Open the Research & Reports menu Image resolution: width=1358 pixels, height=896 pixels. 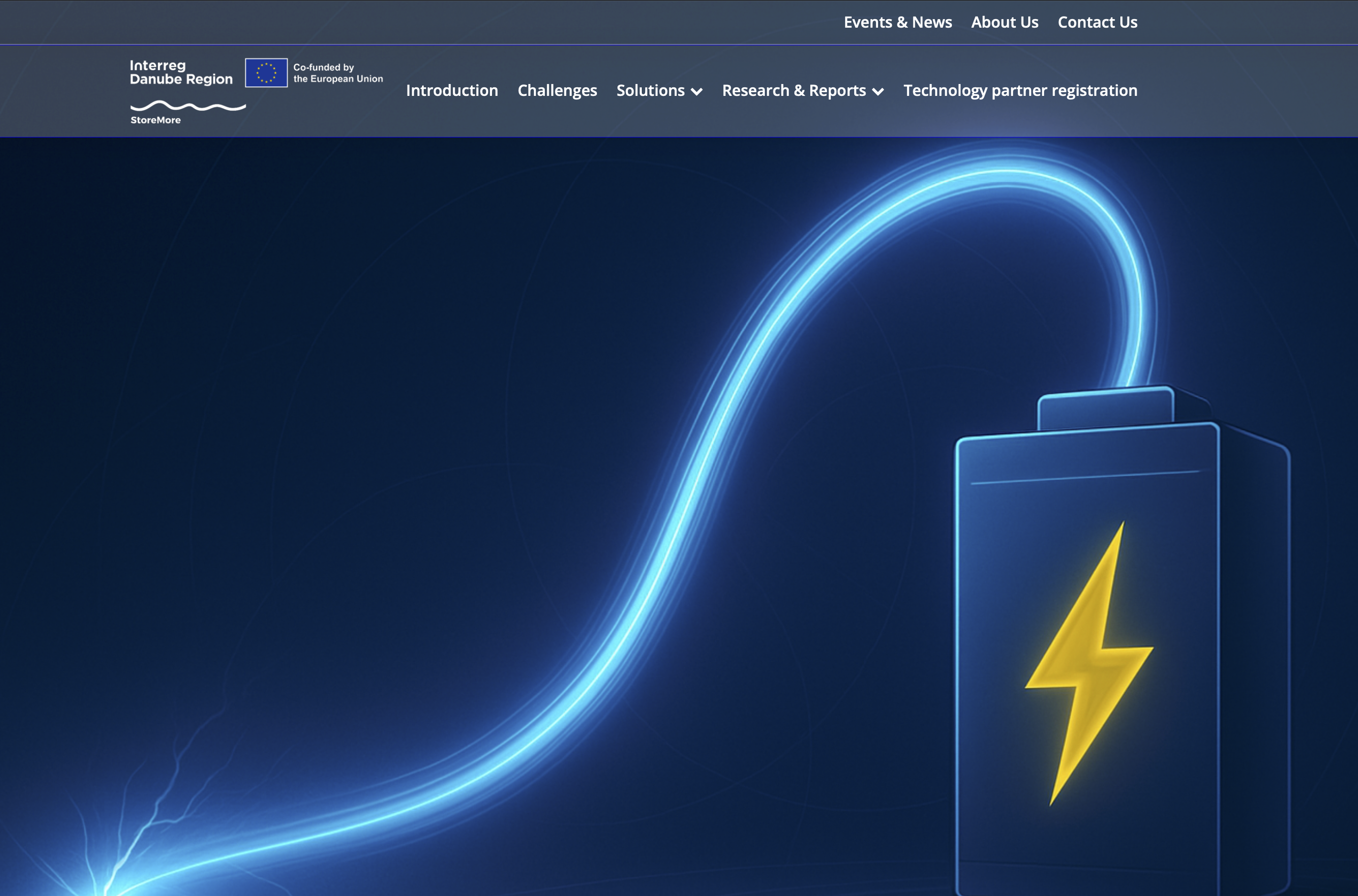click(x=794, y=90)
